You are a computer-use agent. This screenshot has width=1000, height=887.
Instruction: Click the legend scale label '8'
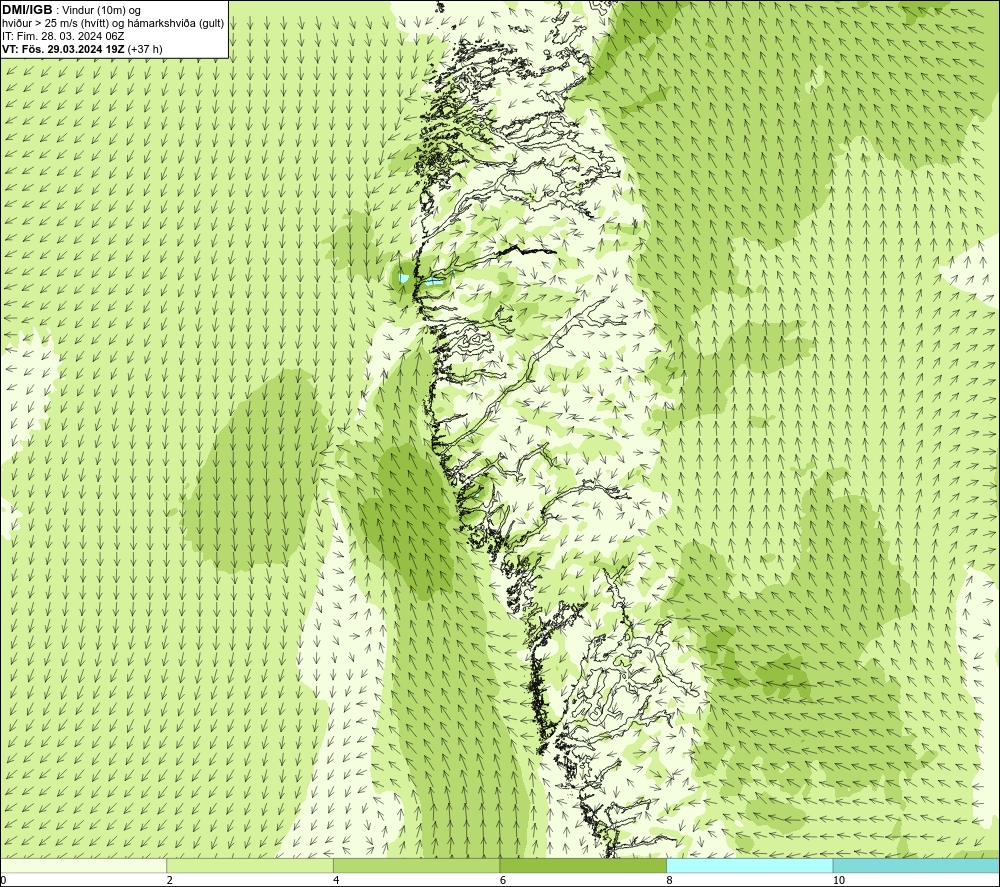click(x=669, y=881)
